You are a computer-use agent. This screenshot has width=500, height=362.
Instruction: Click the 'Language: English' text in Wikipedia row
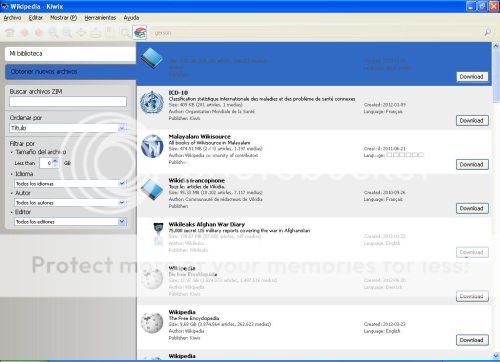click(x=382, y=331)
